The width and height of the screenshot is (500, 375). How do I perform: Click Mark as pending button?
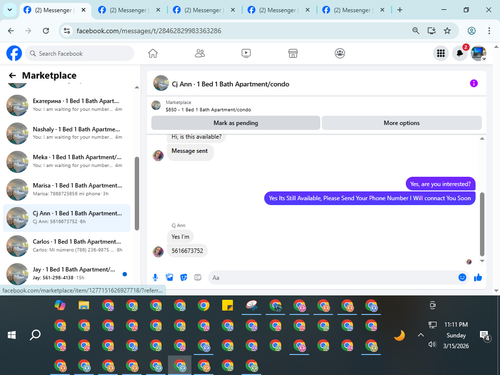236,123
